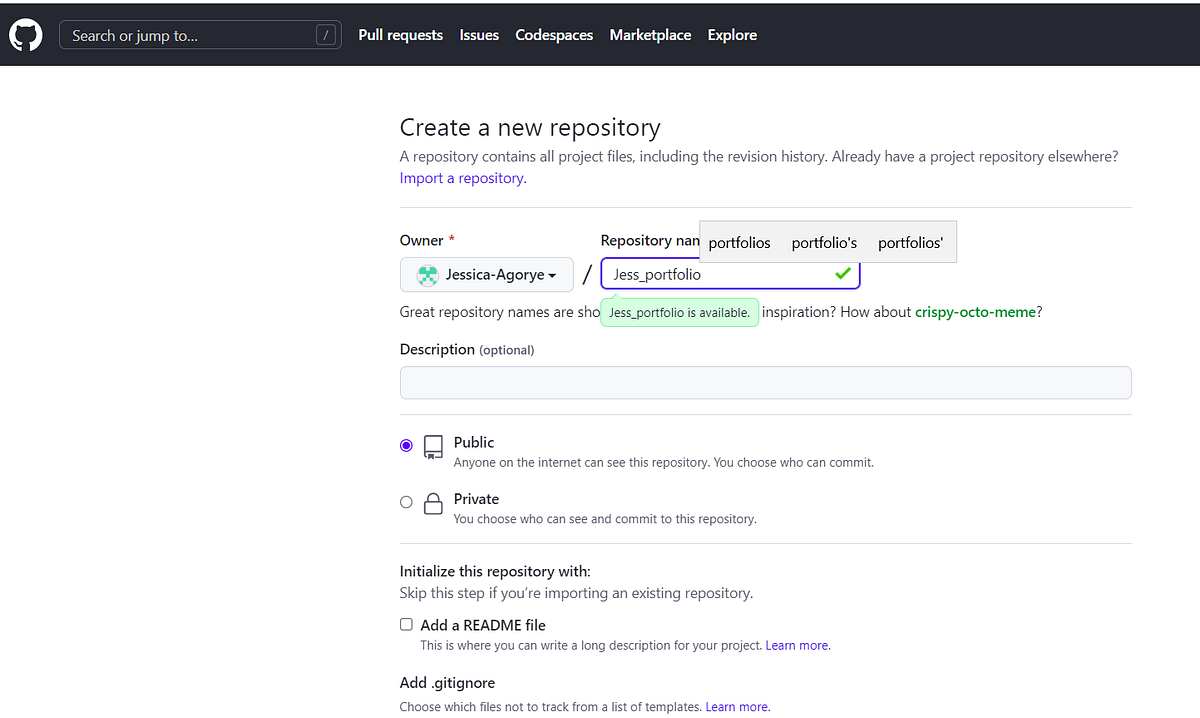
Task: Click the lock icon beside Private
Action: (432, 504)
